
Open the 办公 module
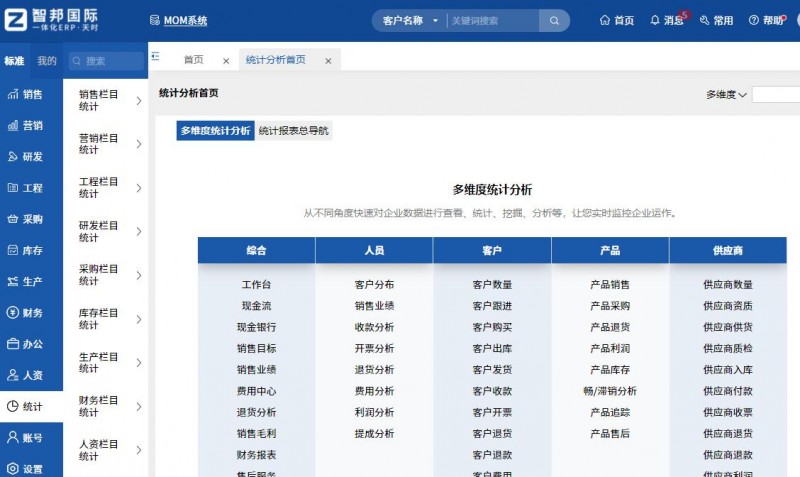coord(31,344)
